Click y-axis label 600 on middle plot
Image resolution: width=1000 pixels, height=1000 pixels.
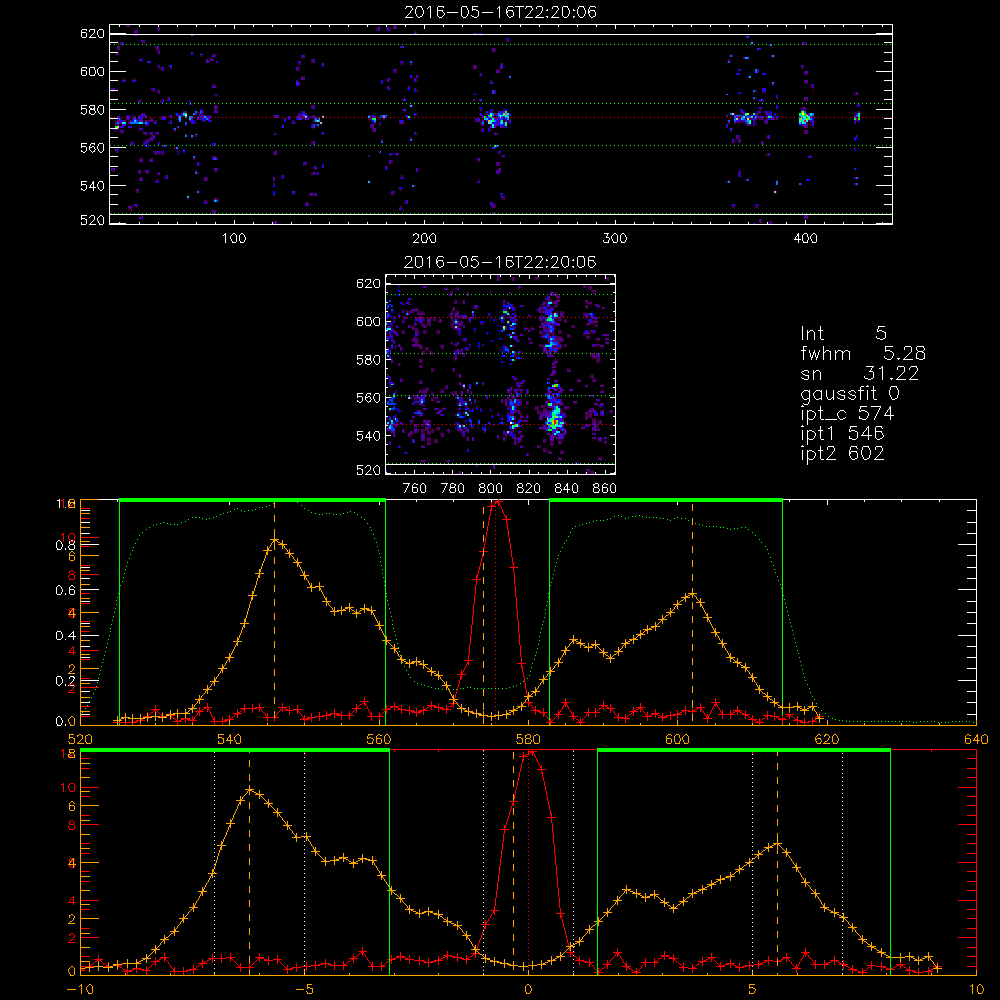pos(369,321)
